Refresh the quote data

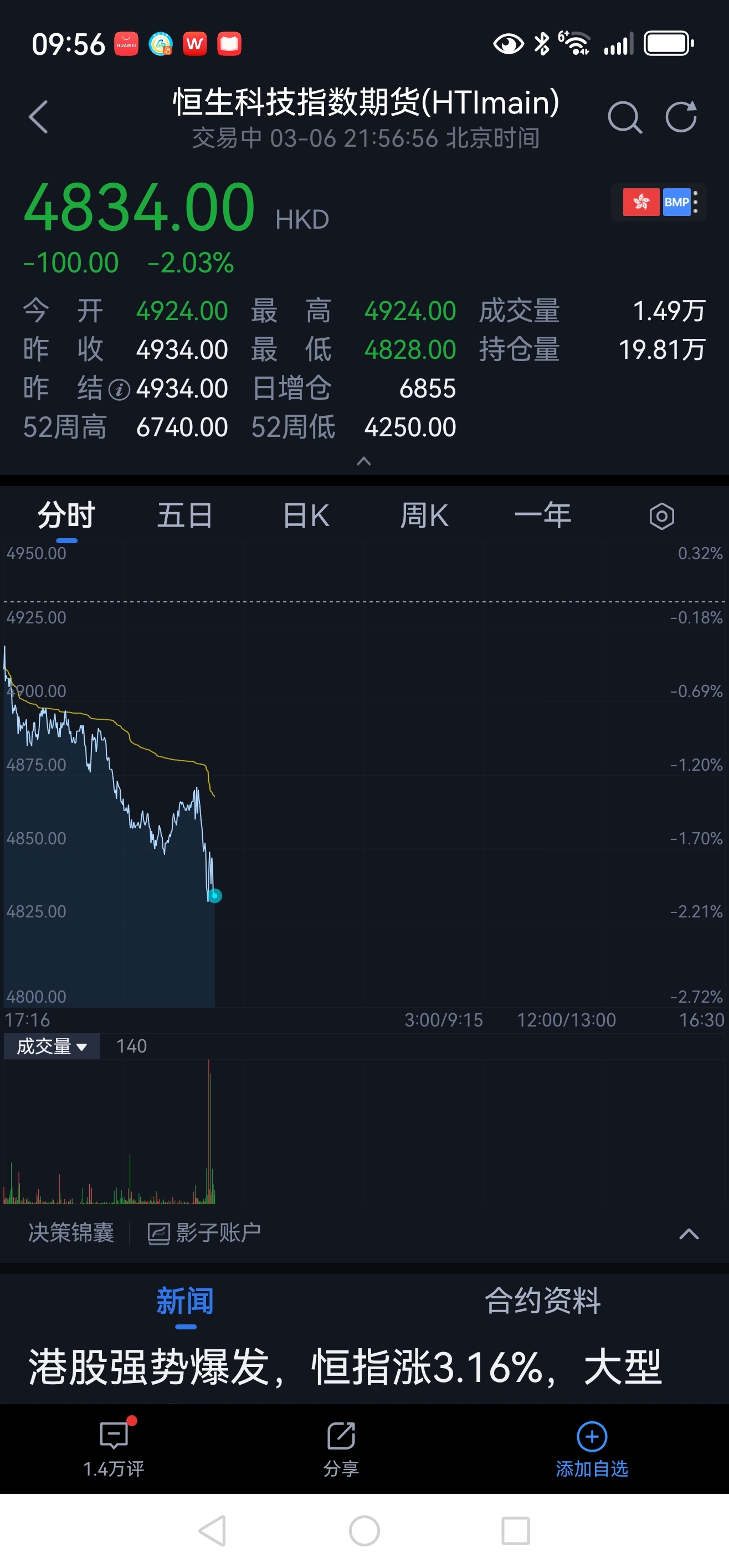[x=681, y=116]
